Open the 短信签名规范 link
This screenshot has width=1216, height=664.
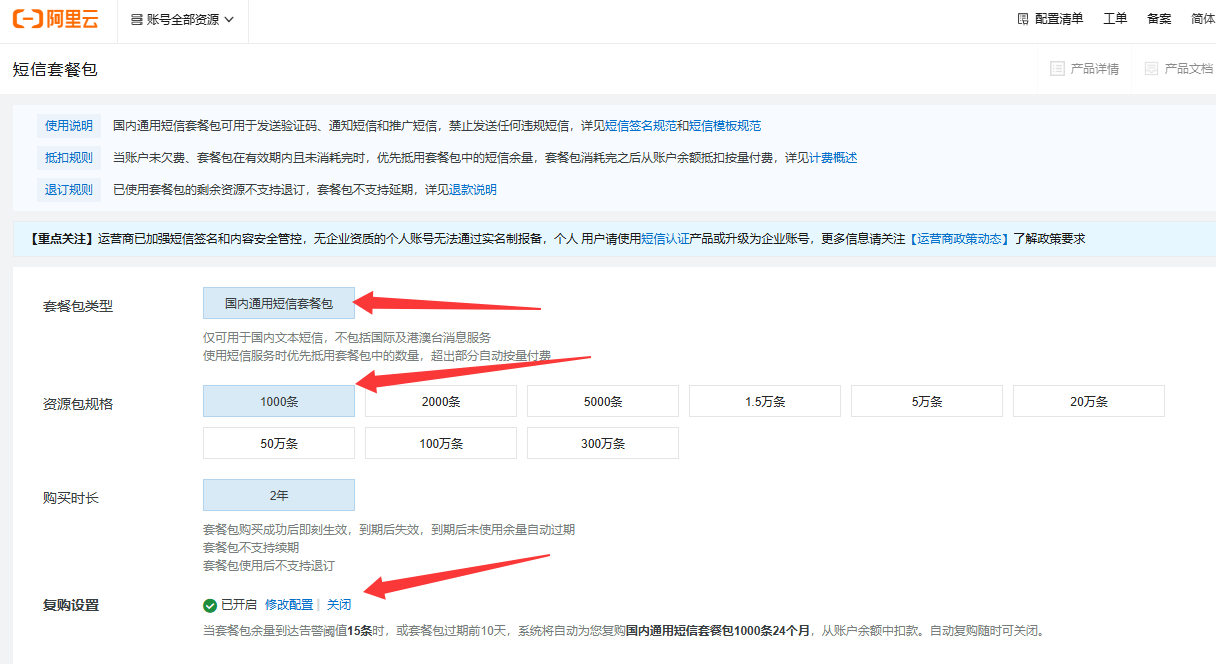point(641,126)
